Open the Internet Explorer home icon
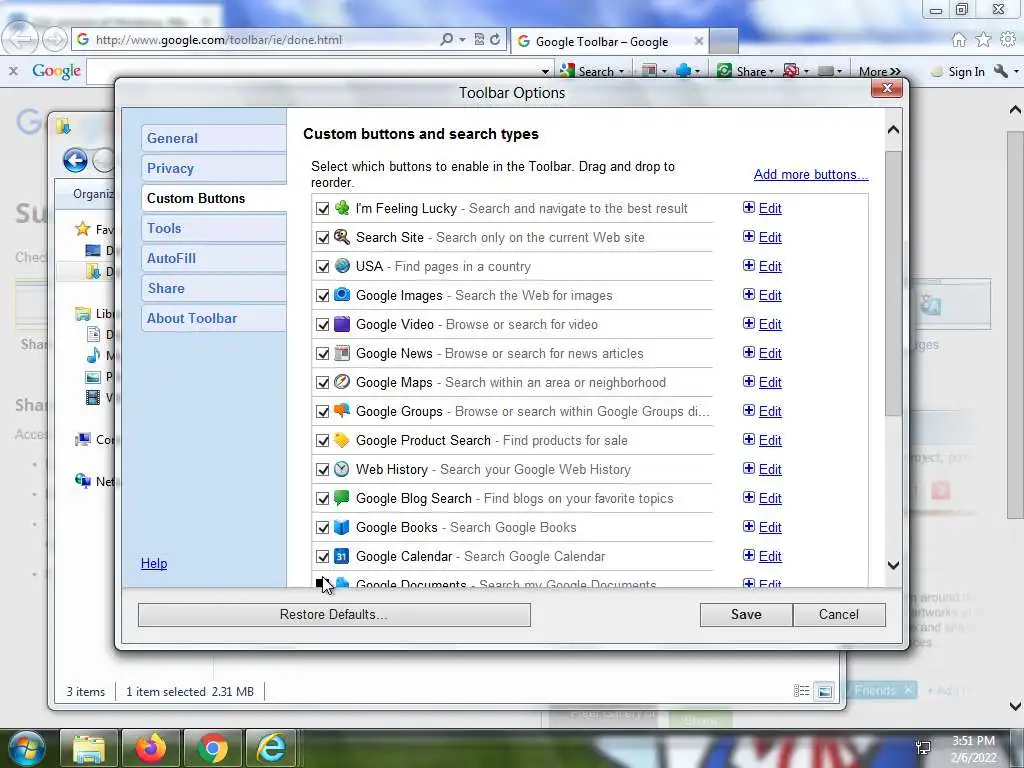The width and height of the screenshot is (1024, 768). [x=959, y=40]
